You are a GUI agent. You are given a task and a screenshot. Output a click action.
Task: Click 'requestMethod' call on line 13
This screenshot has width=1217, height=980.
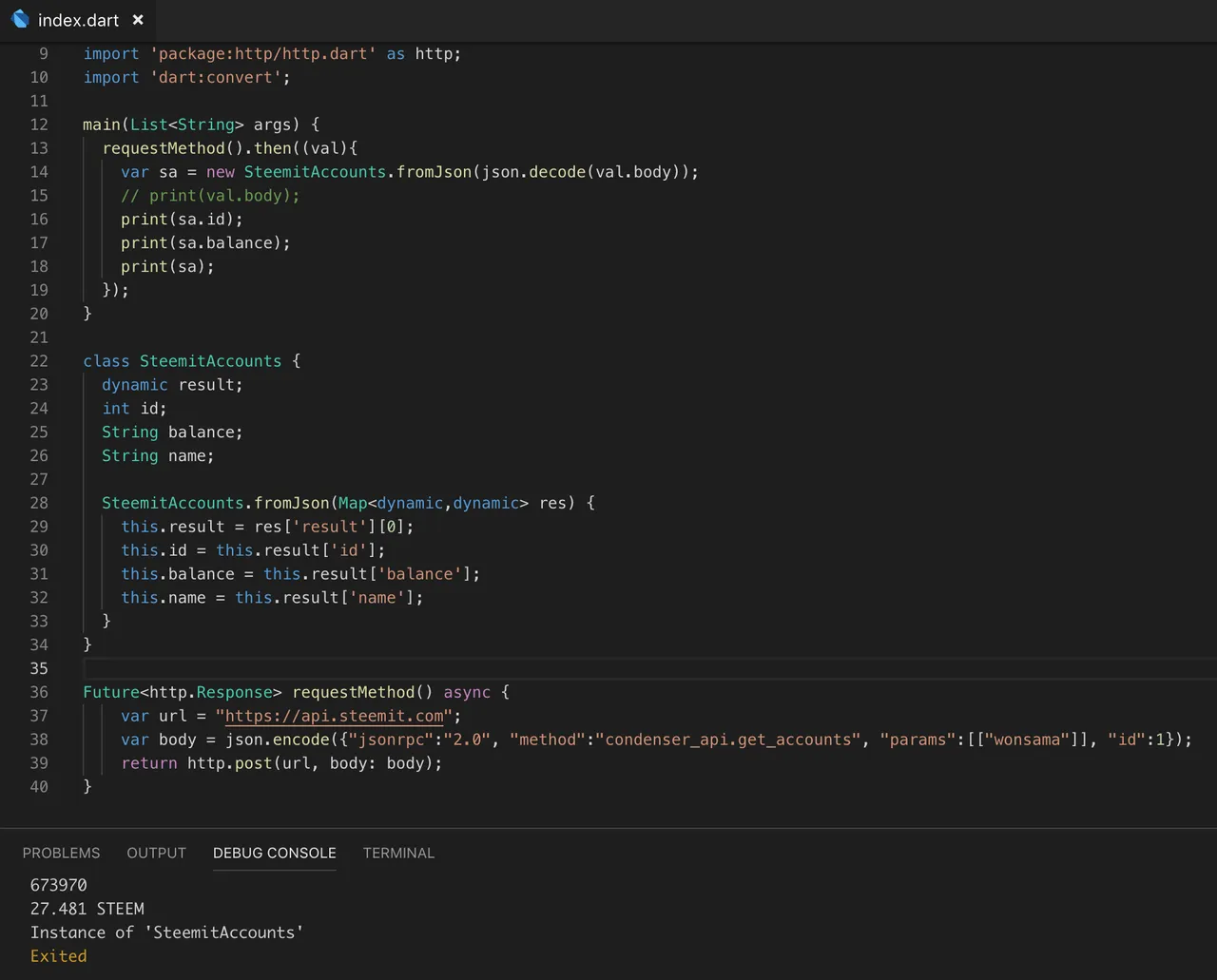click(164, 148)
